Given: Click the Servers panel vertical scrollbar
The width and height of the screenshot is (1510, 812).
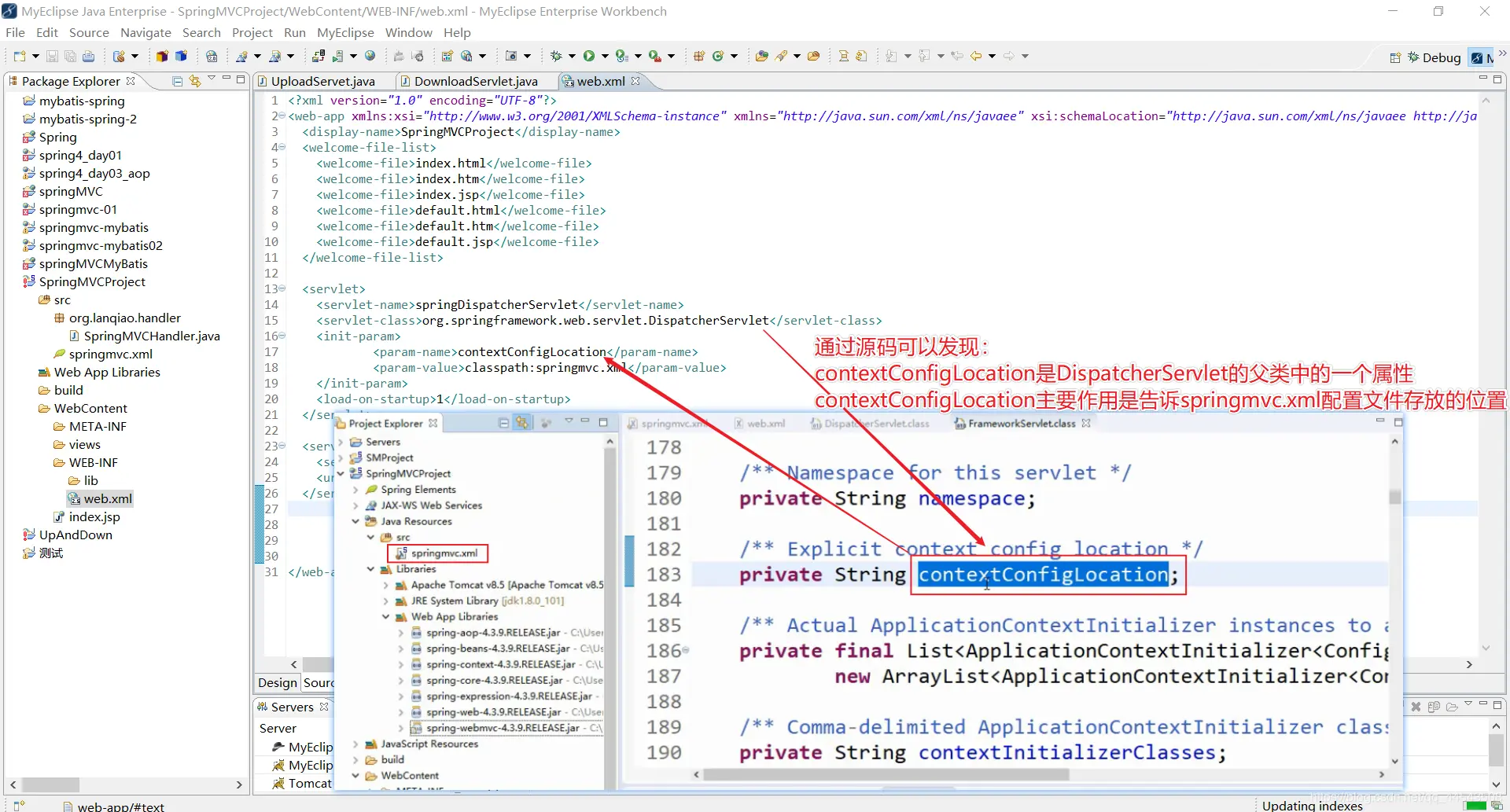Looking at the screenshot, I should [1497, 751].
